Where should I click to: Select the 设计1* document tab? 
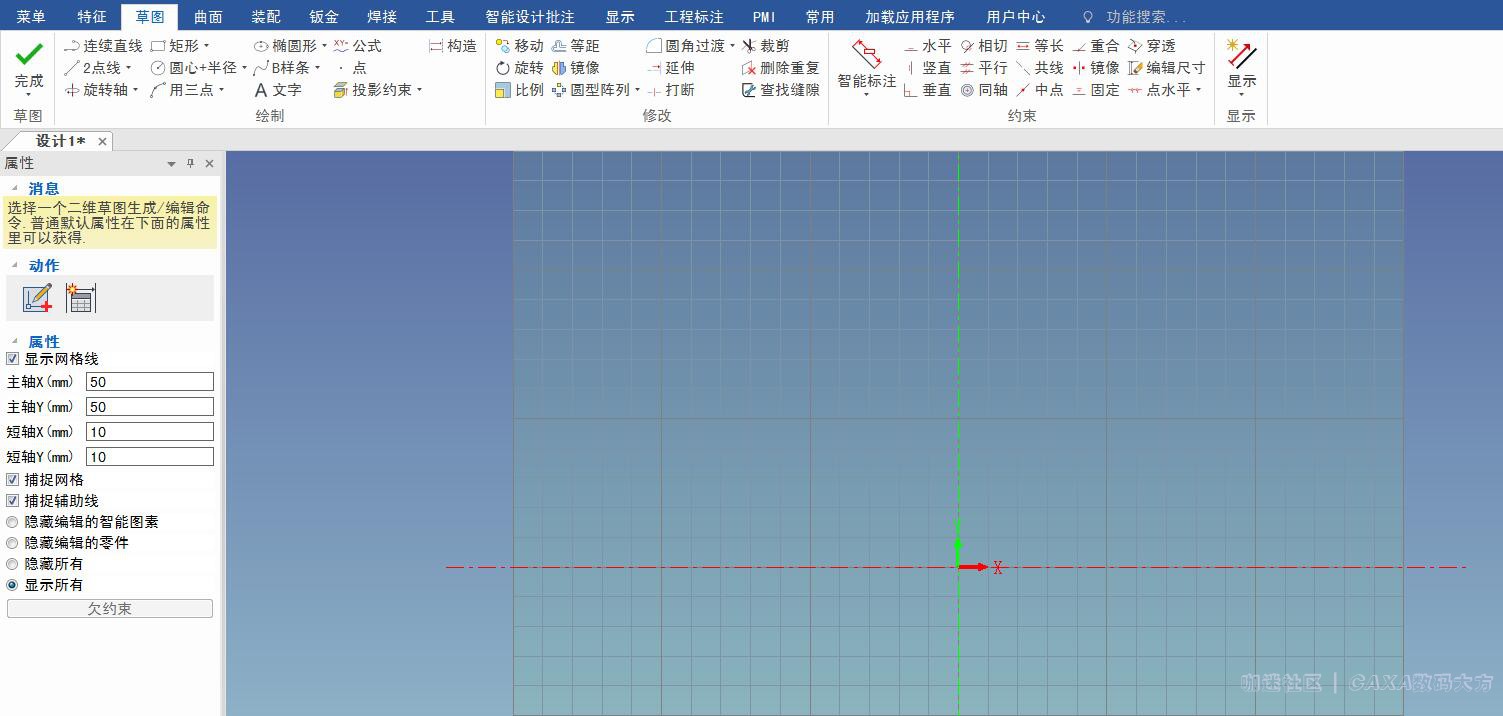pos(60,141)
